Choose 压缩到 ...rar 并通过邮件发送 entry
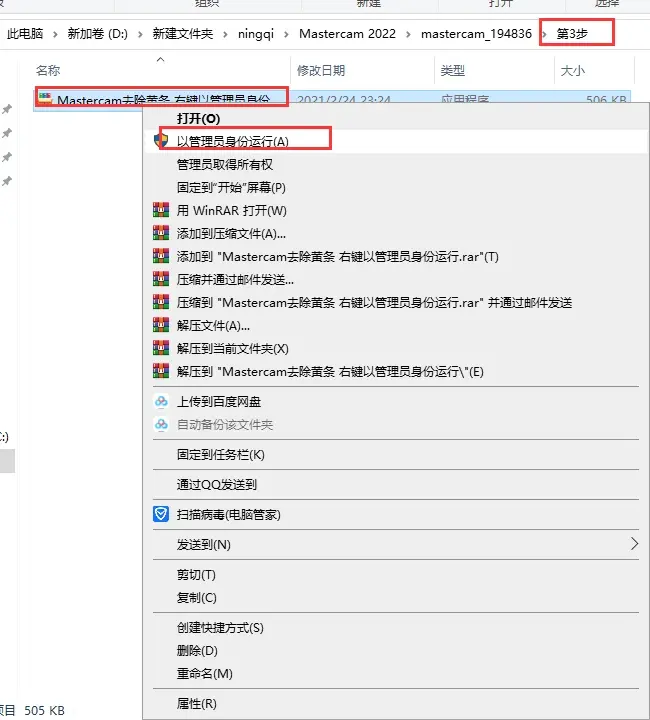This screenshot has width=650, height=720. (375, 302)
